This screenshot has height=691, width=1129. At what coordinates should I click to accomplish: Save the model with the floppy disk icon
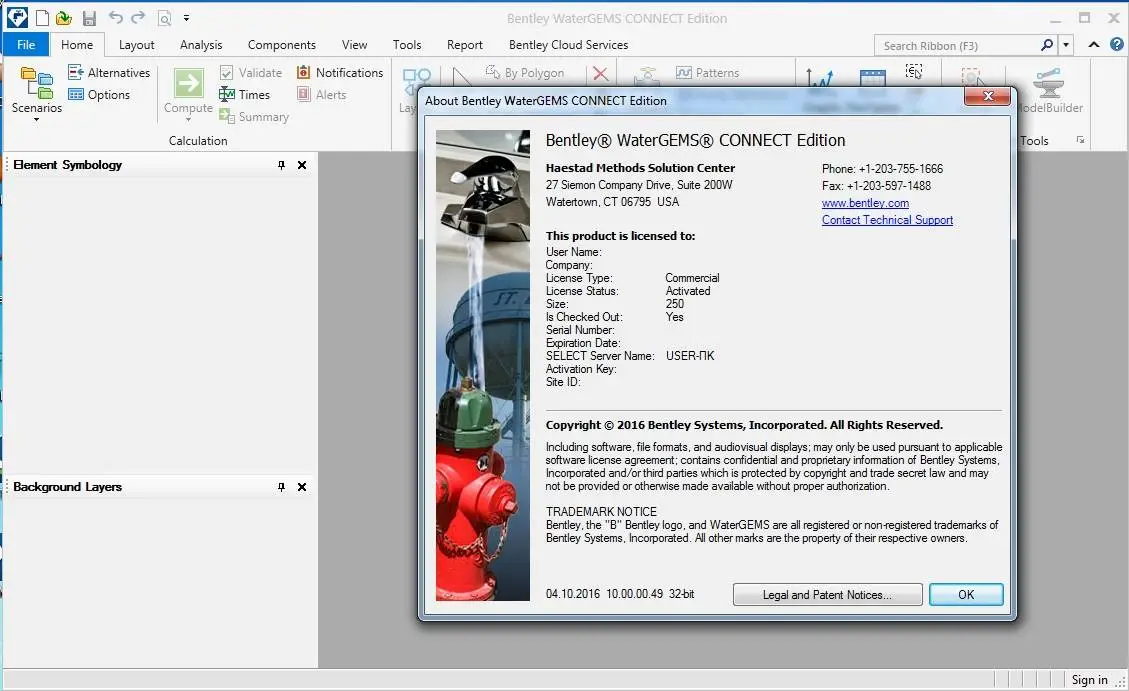pos(89,18)
